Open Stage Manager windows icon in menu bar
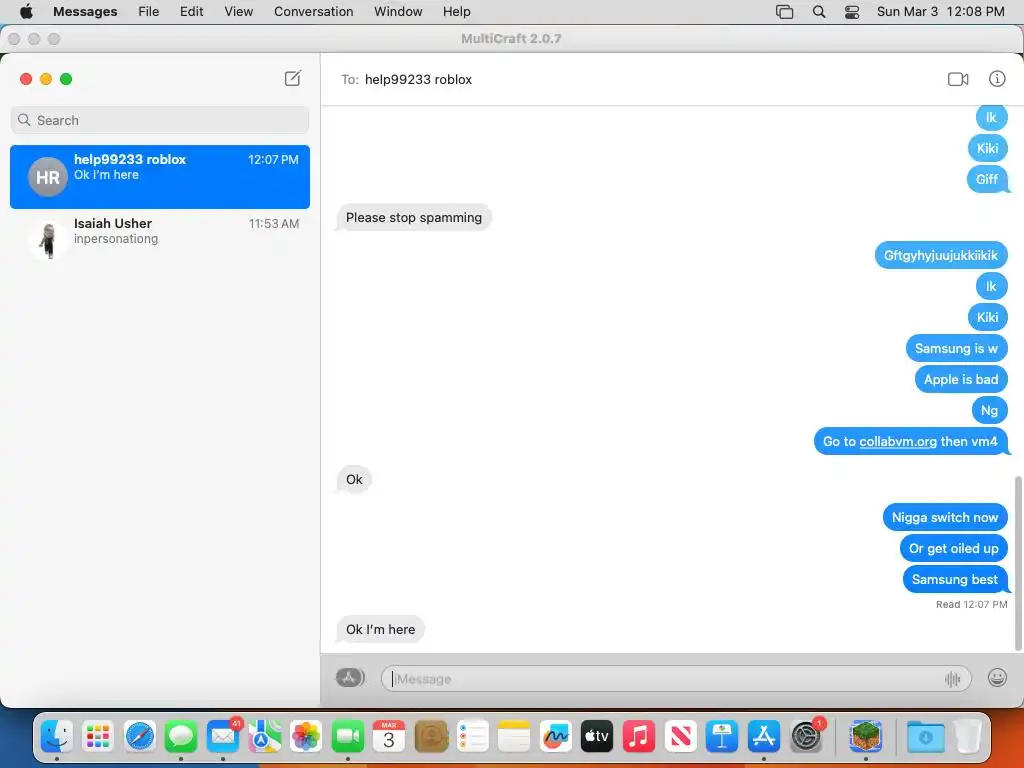This screenshot has width=1024, height=768. pos(784,12)
